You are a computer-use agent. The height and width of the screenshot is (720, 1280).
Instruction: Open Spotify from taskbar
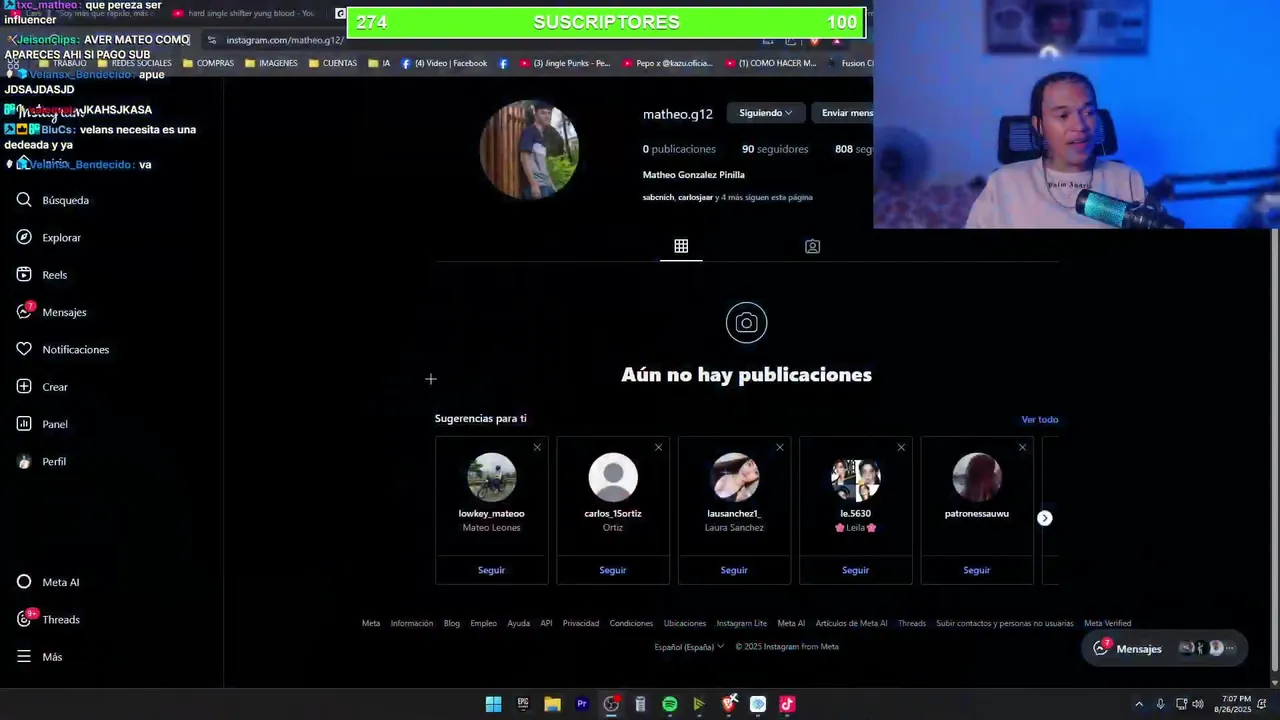point(669,704)
